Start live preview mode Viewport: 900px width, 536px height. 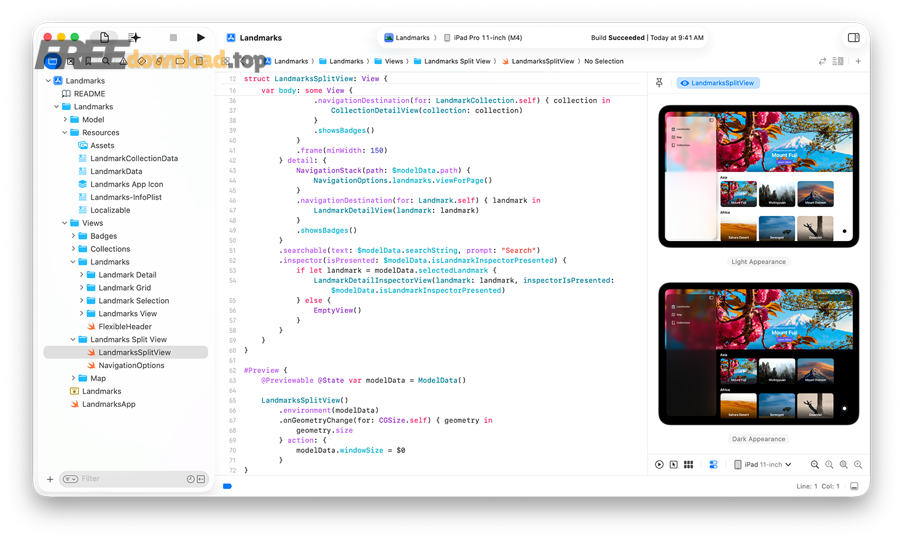[659, 464]
